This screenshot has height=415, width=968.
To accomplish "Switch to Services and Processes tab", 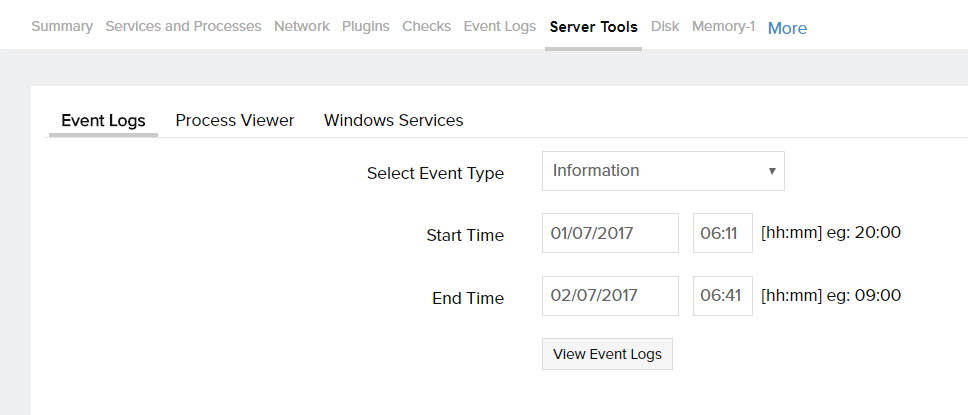I will [183, 27].
